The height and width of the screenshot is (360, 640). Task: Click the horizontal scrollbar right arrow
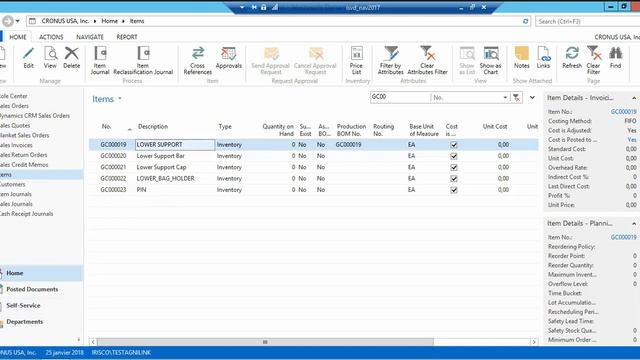click(534, 342)
